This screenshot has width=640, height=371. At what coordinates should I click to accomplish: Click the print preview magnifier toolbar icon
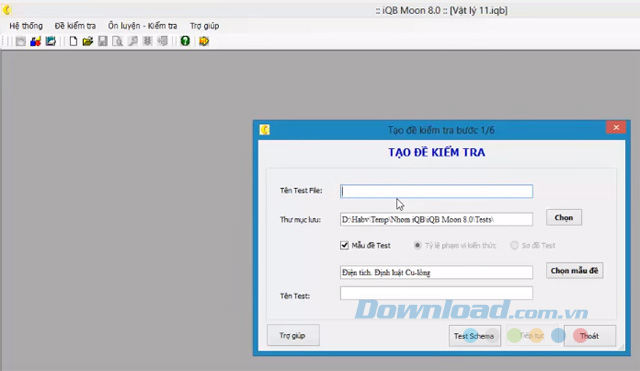click(117, 41)
